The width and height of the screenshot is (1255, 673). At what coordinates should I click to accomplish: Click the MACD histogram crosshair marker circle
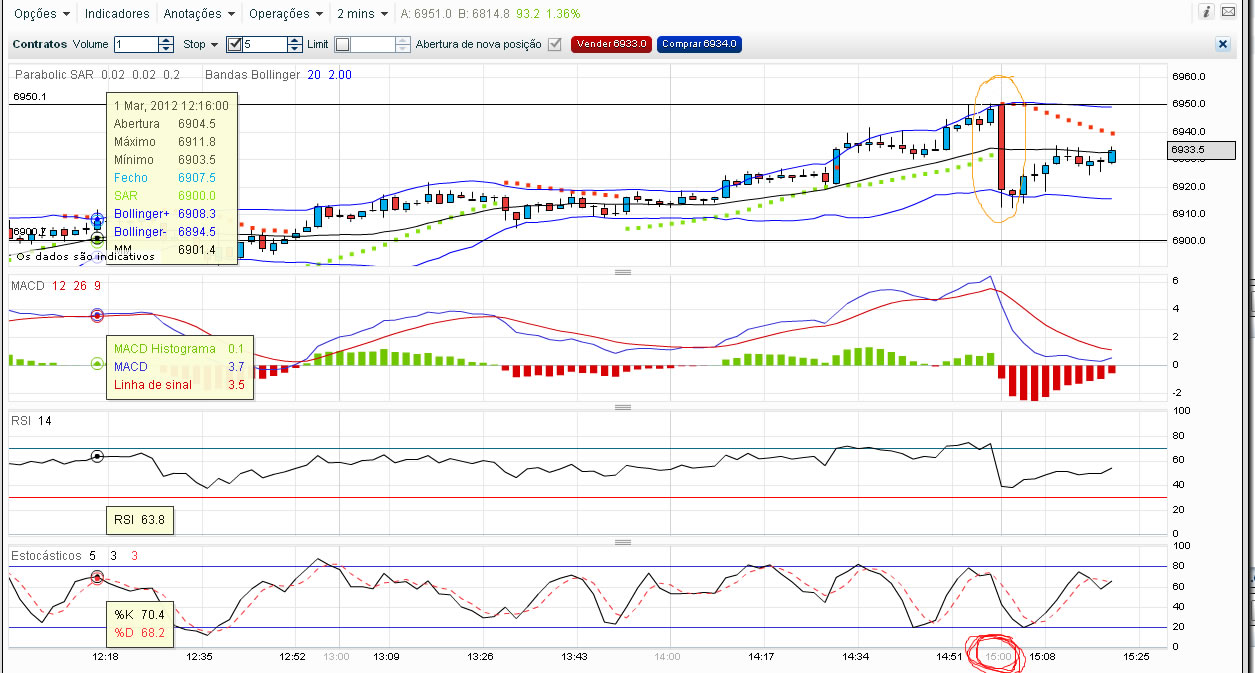point(97,364)
